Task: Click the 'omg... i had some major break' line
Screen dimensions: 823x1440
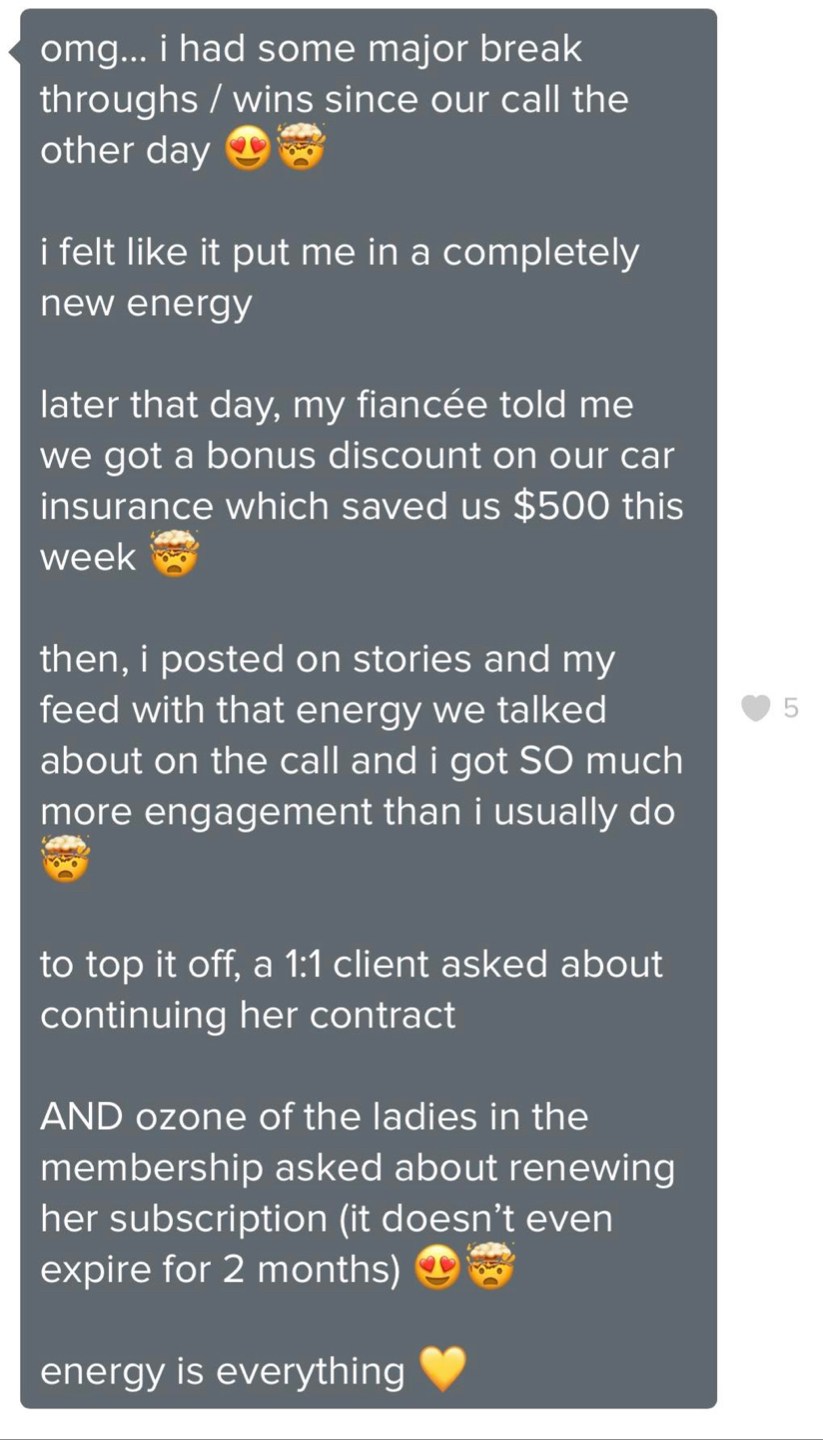Action: click(x=310, y=49)
